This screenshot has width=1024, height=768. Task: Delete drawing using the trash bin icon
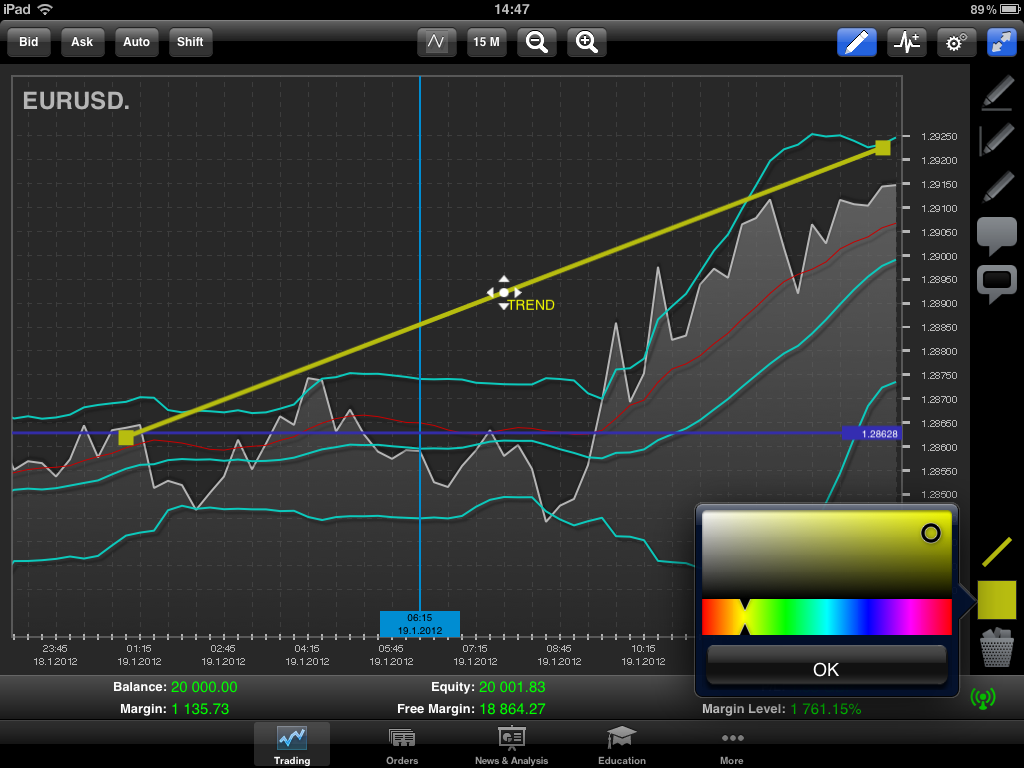[996, 648]
